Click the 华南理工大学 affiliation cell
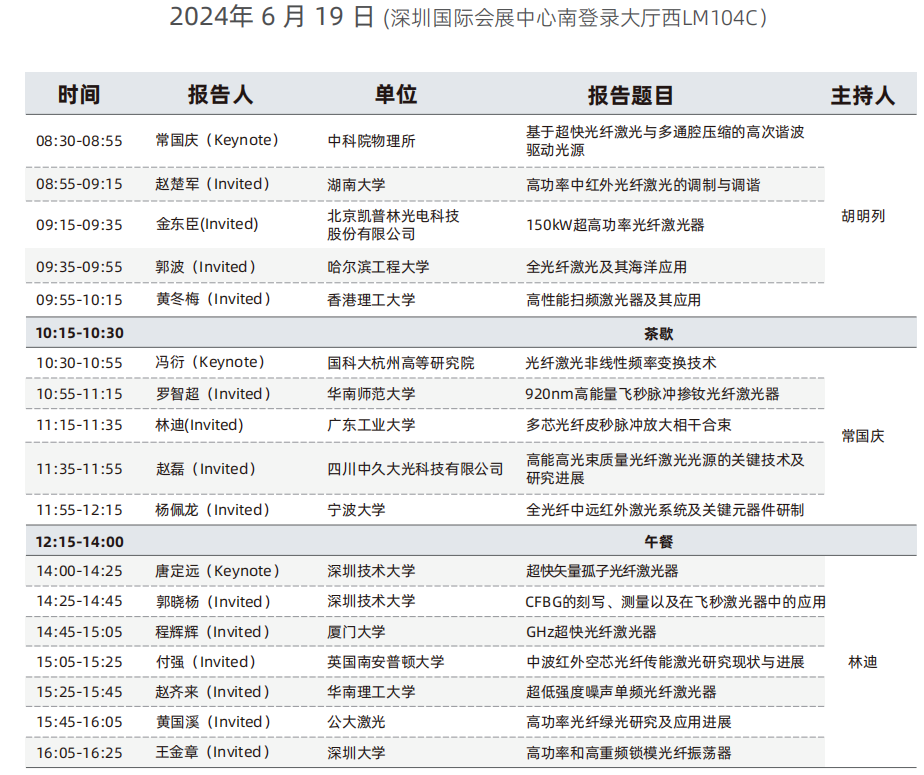The height and width of the screenshot is (775, 924). [x=371, y=692]
